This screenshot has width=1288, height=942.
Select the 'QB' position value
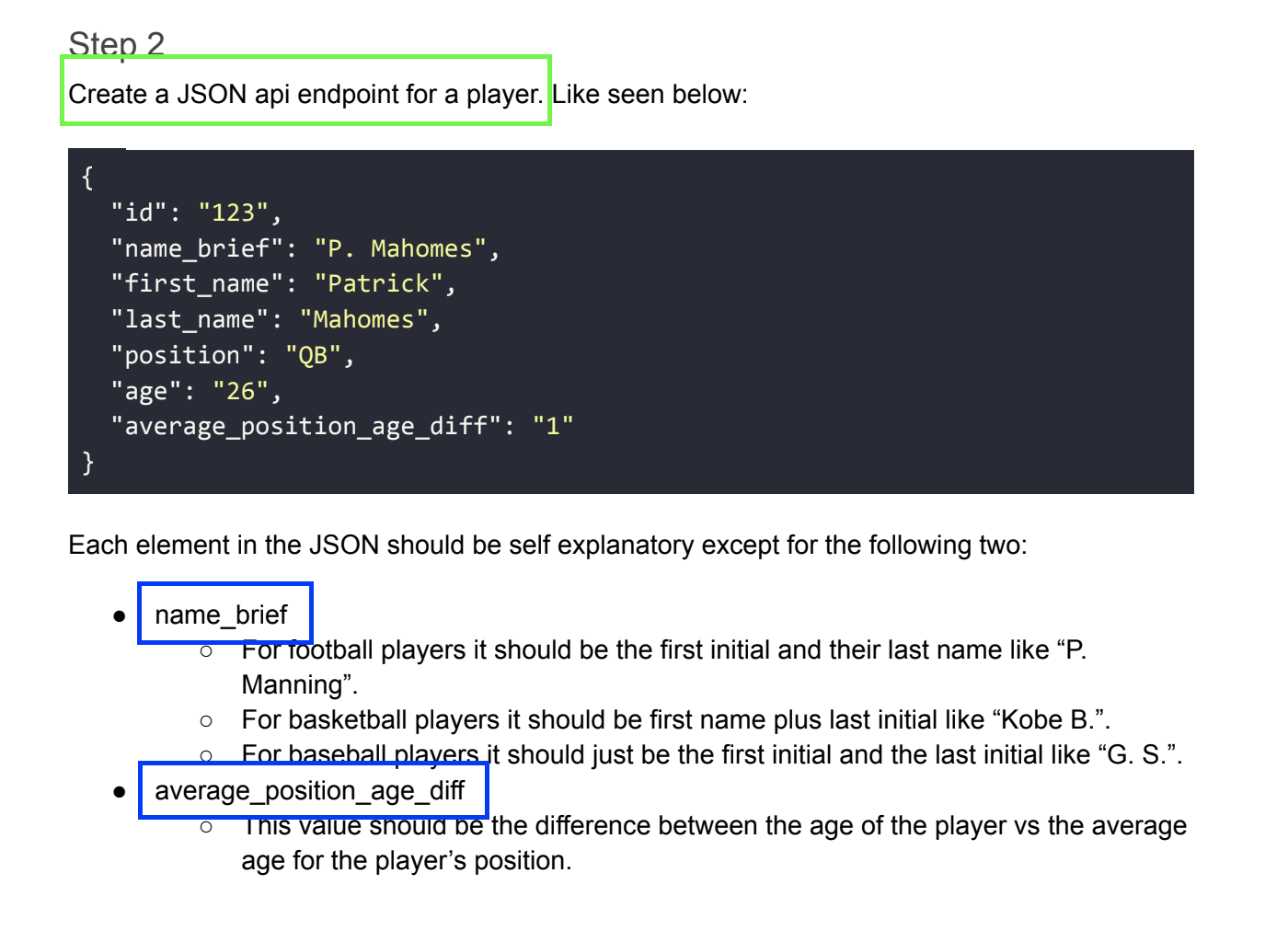(x=313, y=354)
